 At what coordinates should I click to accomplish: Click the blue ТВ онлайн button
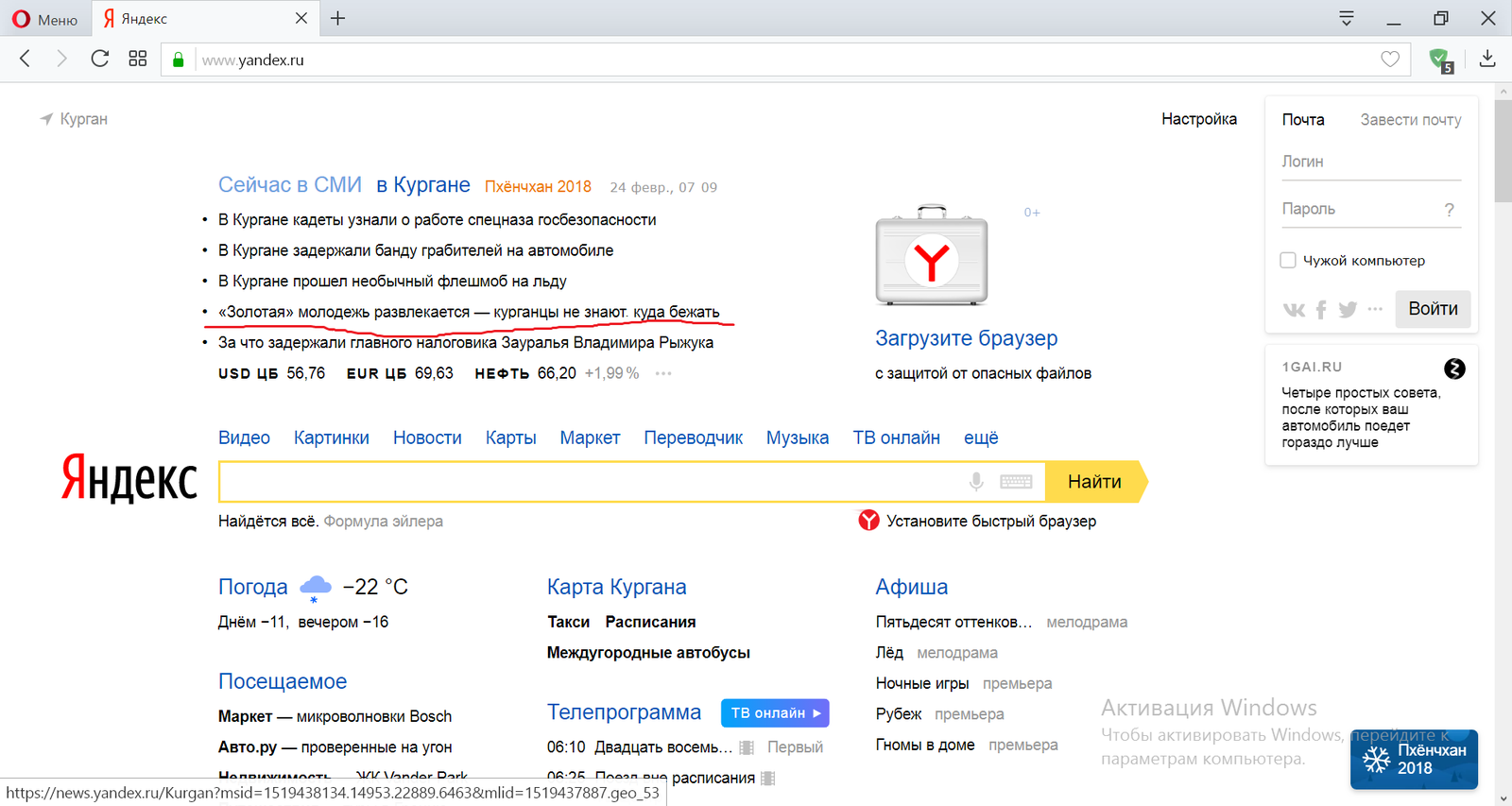[775, 712]
